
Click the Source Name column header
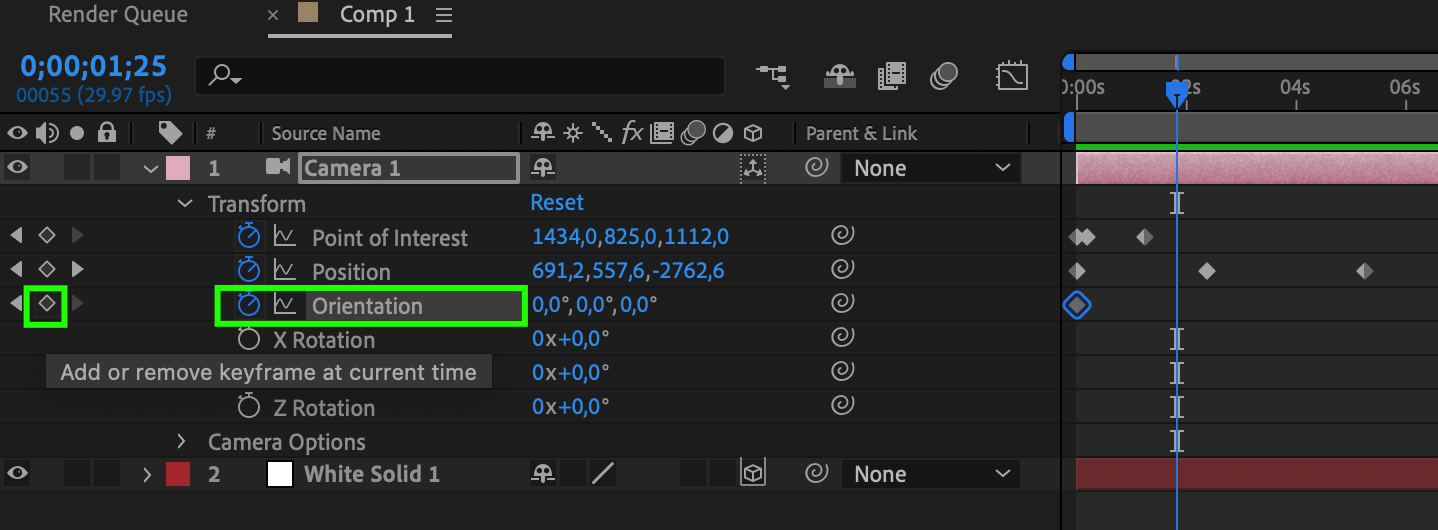[326, 133]
